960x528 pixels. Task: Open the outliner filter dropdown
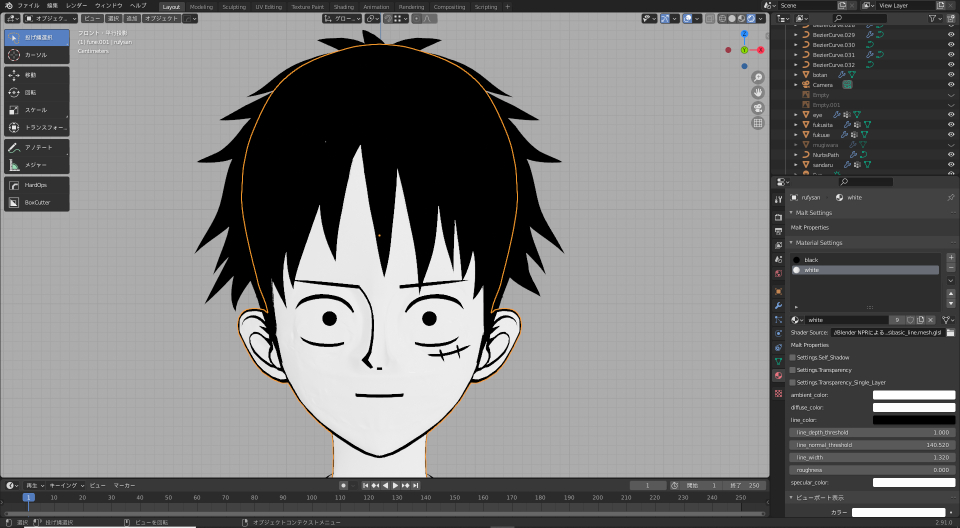(936, 18)
